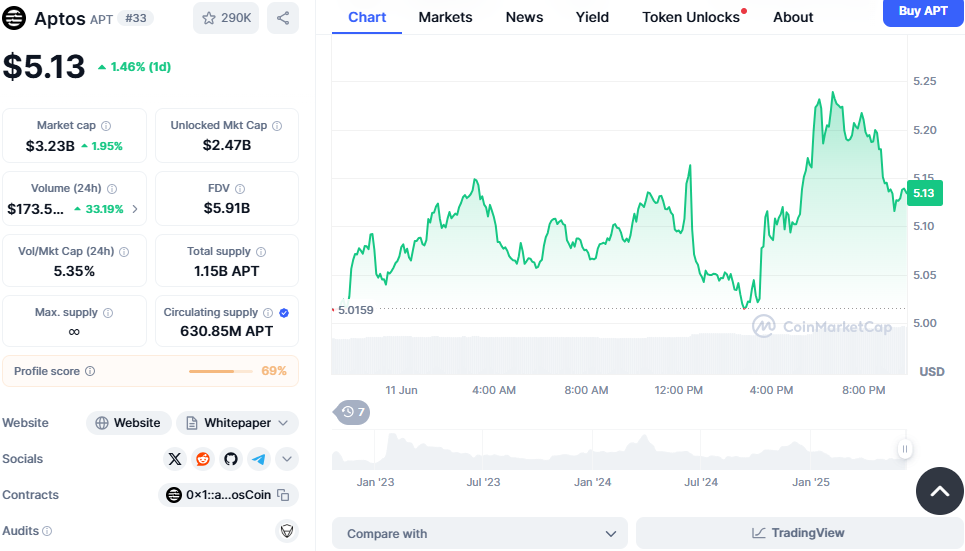The height and width of the screenshot is (551, 965).
Task: Open the Telegram social icon
Action: click(259, 459)
